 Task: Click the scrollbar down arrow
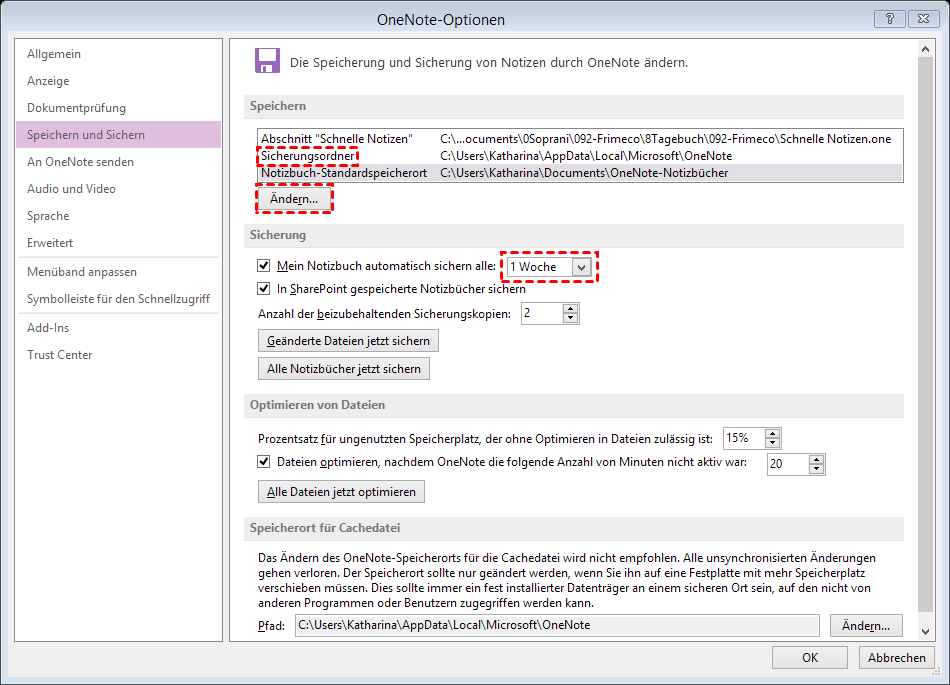click(x=925, y=632)
